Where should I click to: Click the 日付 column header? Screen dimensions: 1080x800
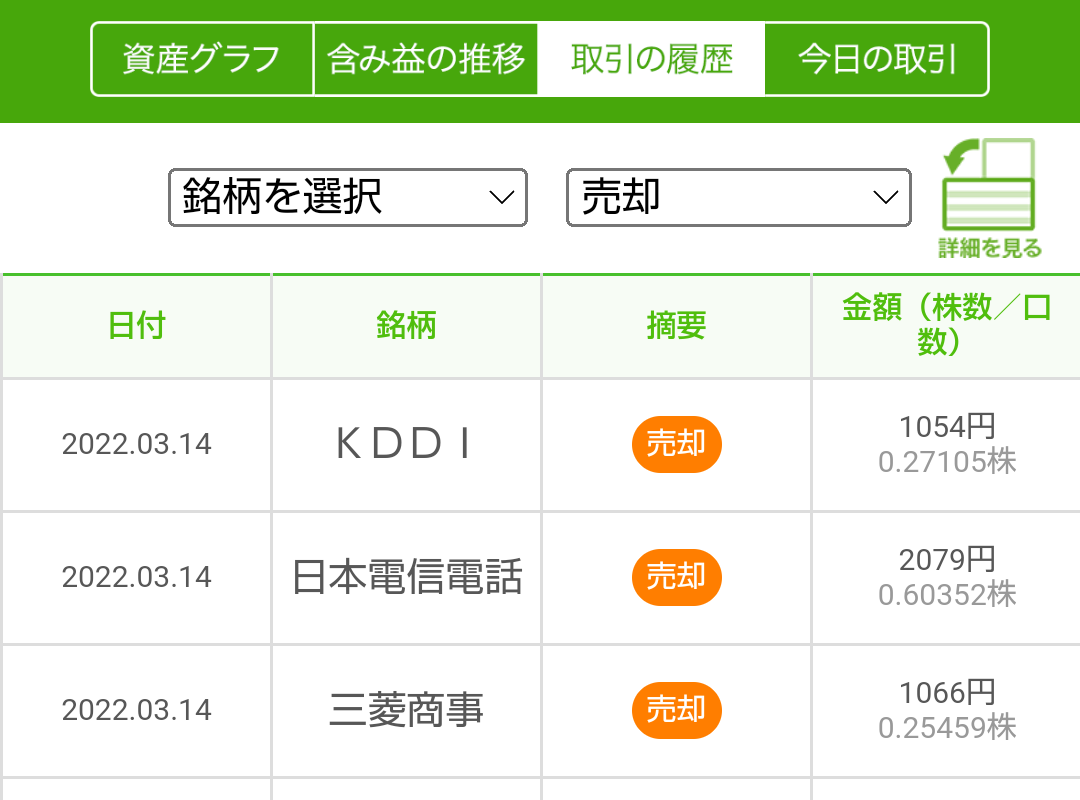(x=136, y=325)
